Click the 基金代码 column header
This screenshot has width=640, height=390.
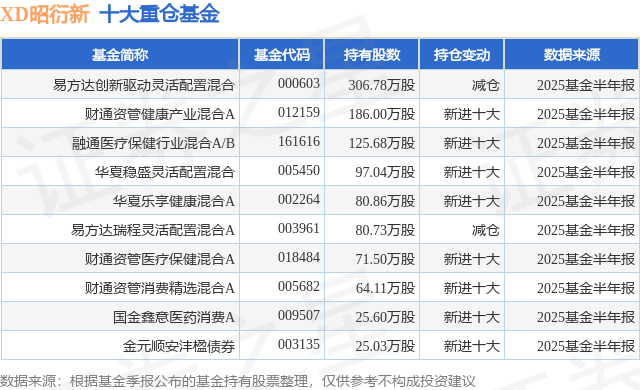[282, 55]
